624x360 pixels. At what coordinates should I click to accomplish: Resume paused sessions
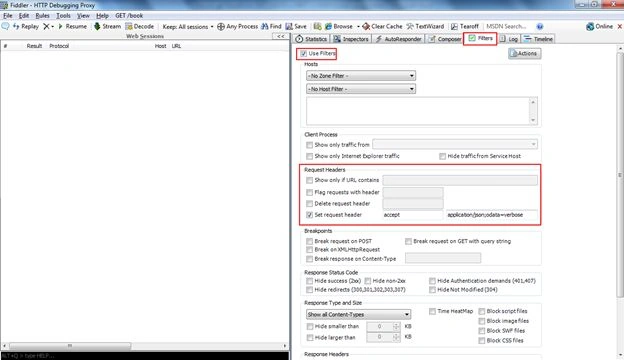[72, 26]
